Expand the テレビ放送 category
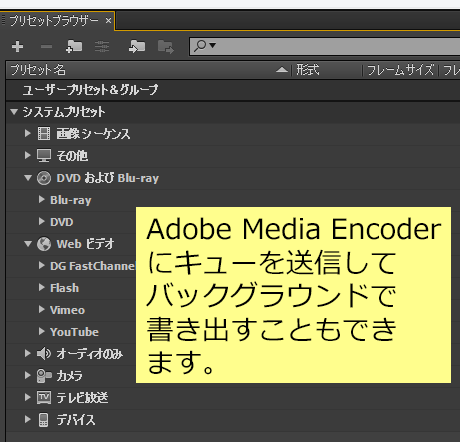Screen dimensions: 460x442 28,397
